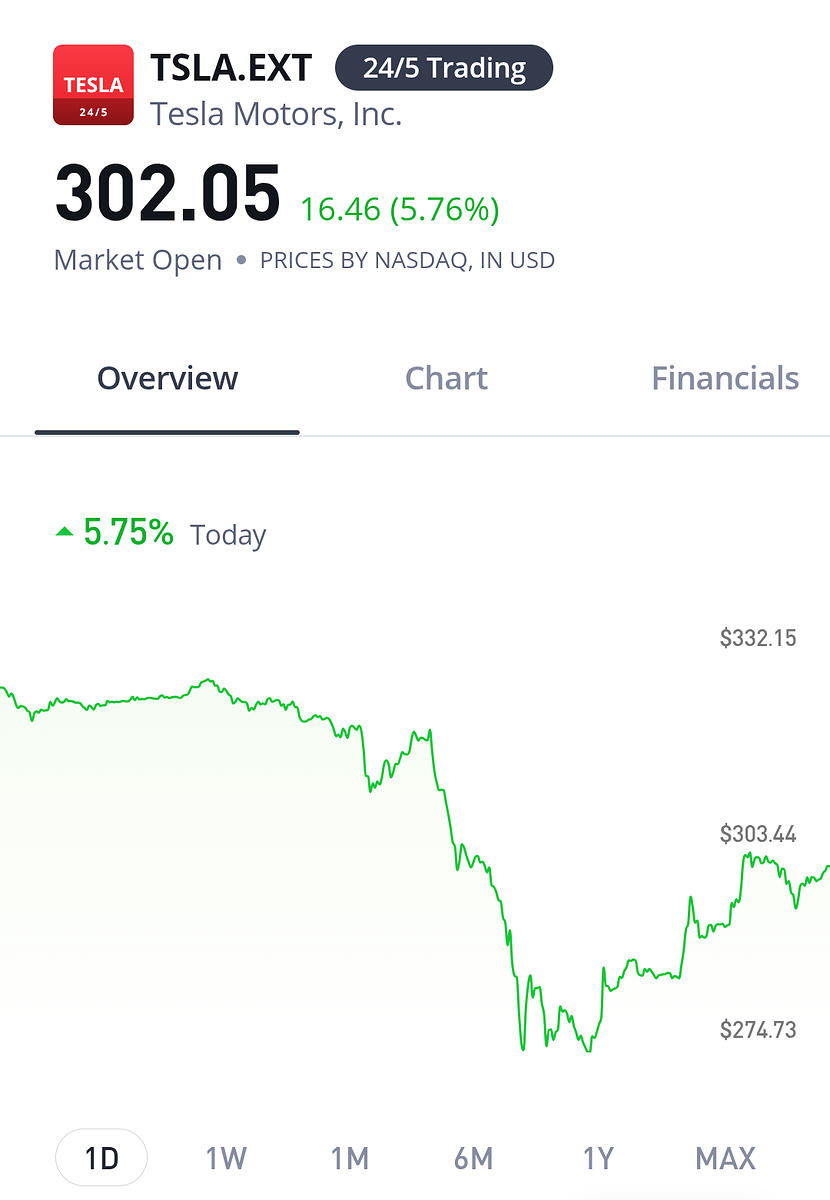Image resolution: width=830 pixels, height=1200 pixels.
Task: Set chart range to 6M
Action: point(474,1159)
